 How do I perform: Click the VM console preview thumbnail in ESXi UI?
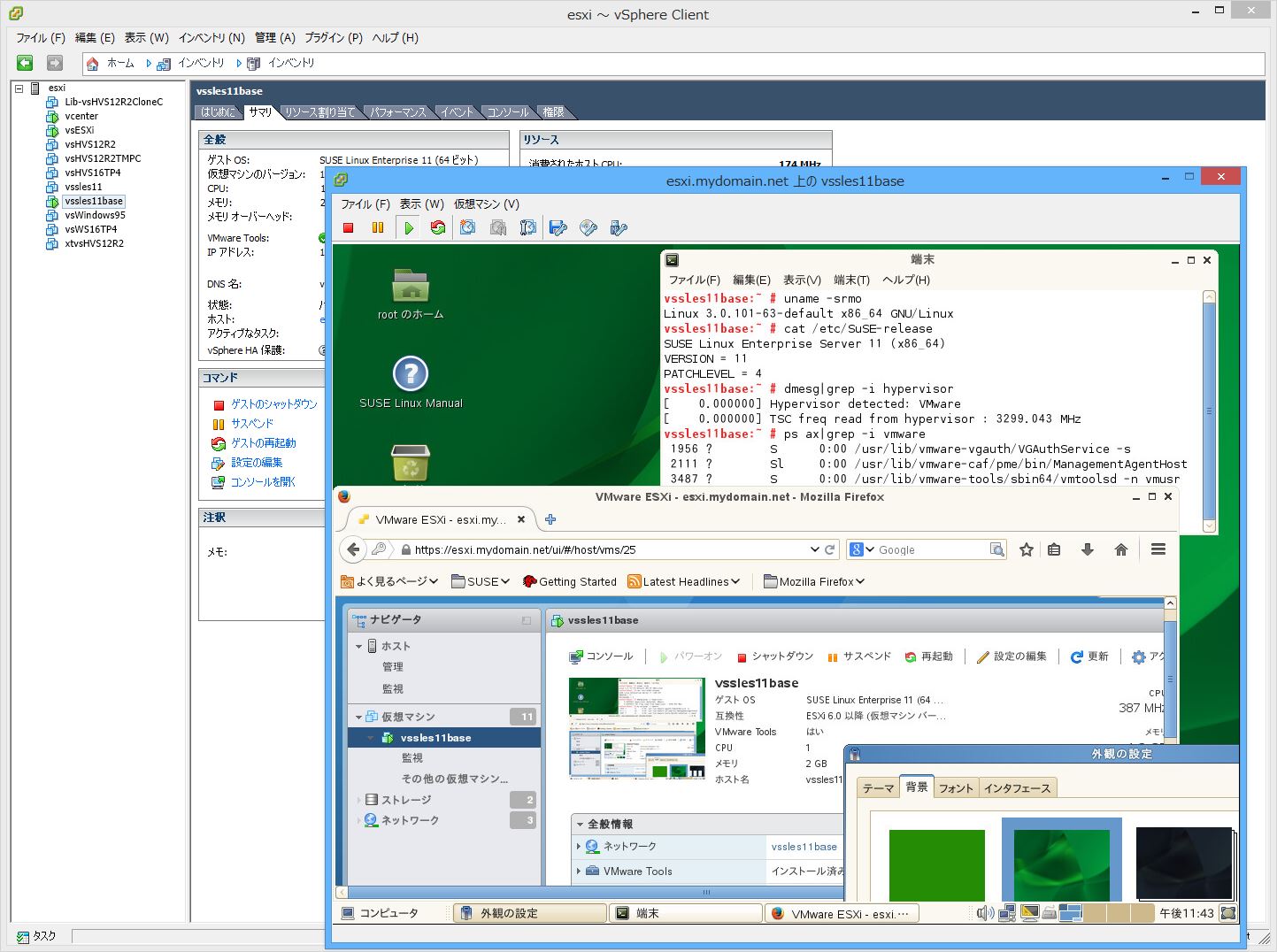coord(637,729)
